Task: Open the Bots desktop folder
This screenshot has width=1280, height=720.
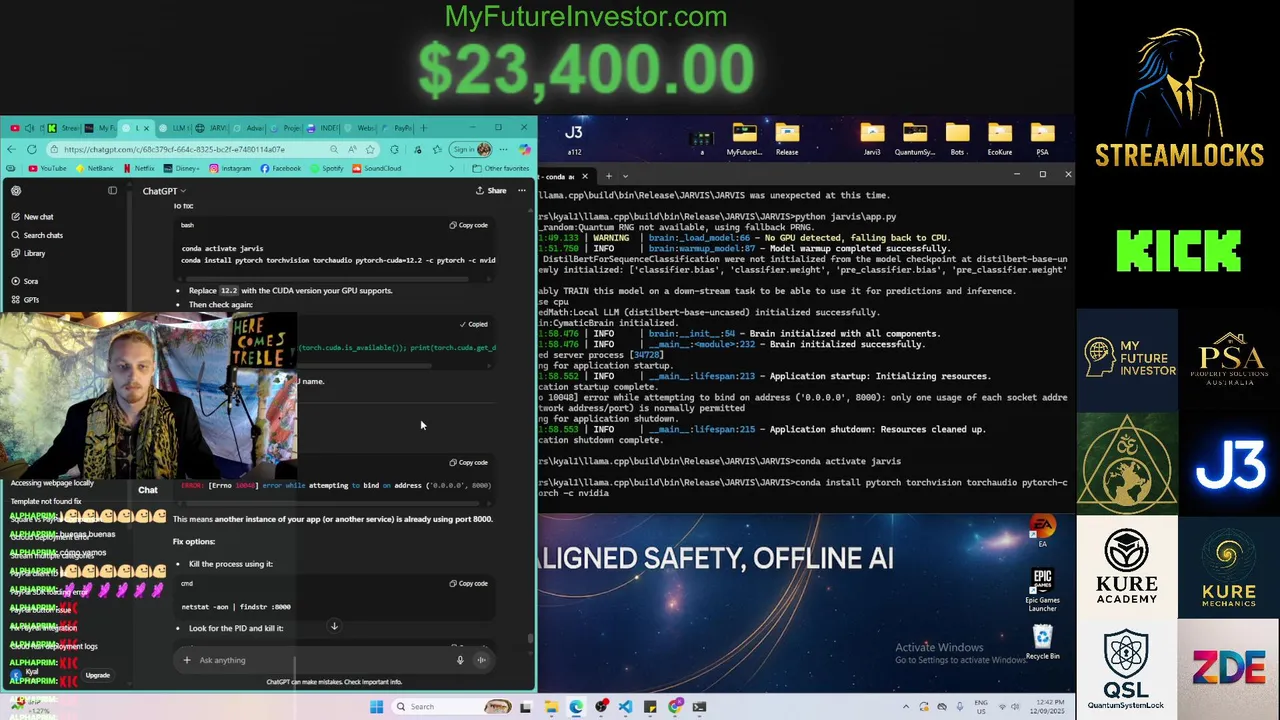Action: pos(957,139)
